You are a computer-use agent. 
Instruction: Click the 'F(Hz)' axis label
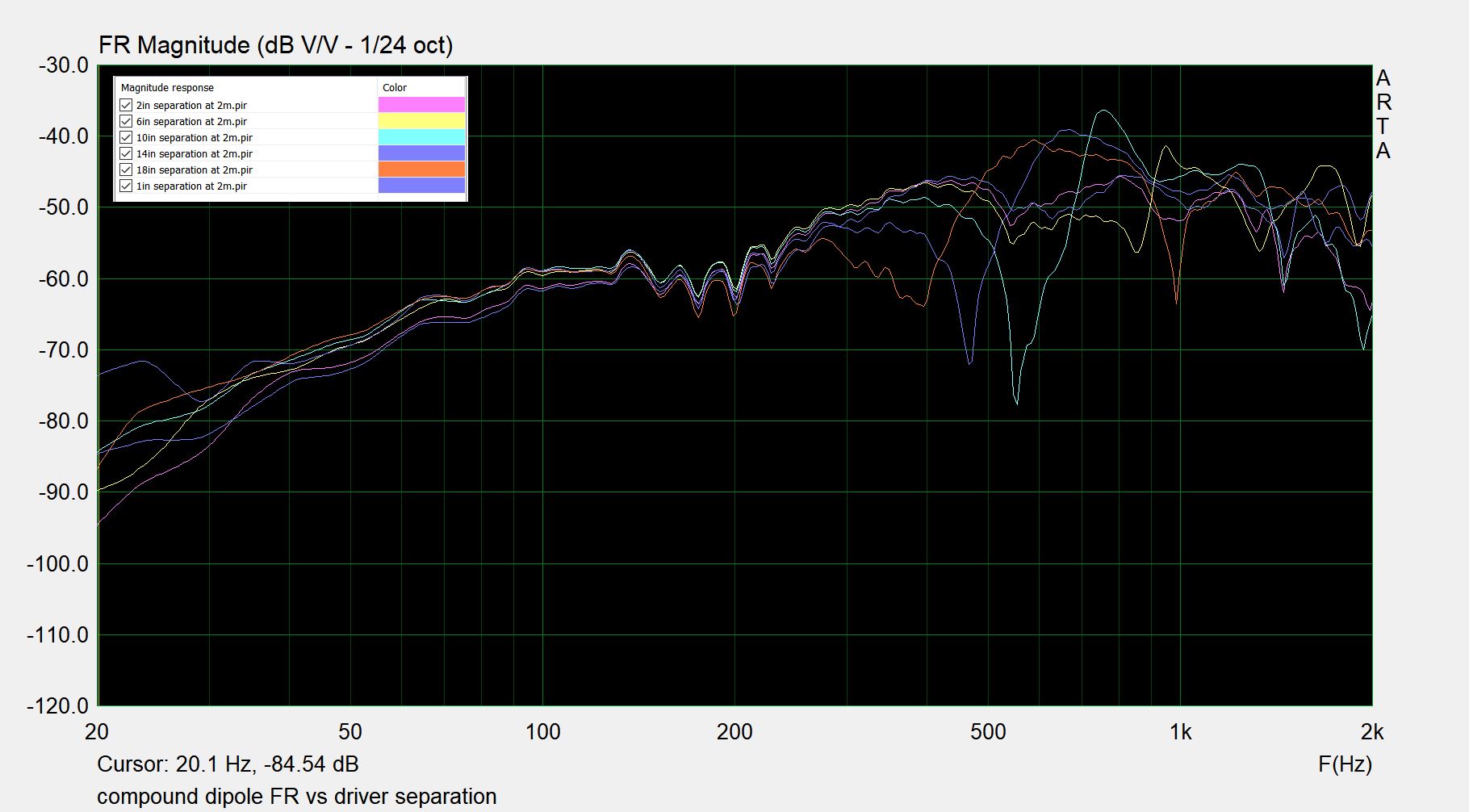pyautogui.click(x=1345, y=764)
